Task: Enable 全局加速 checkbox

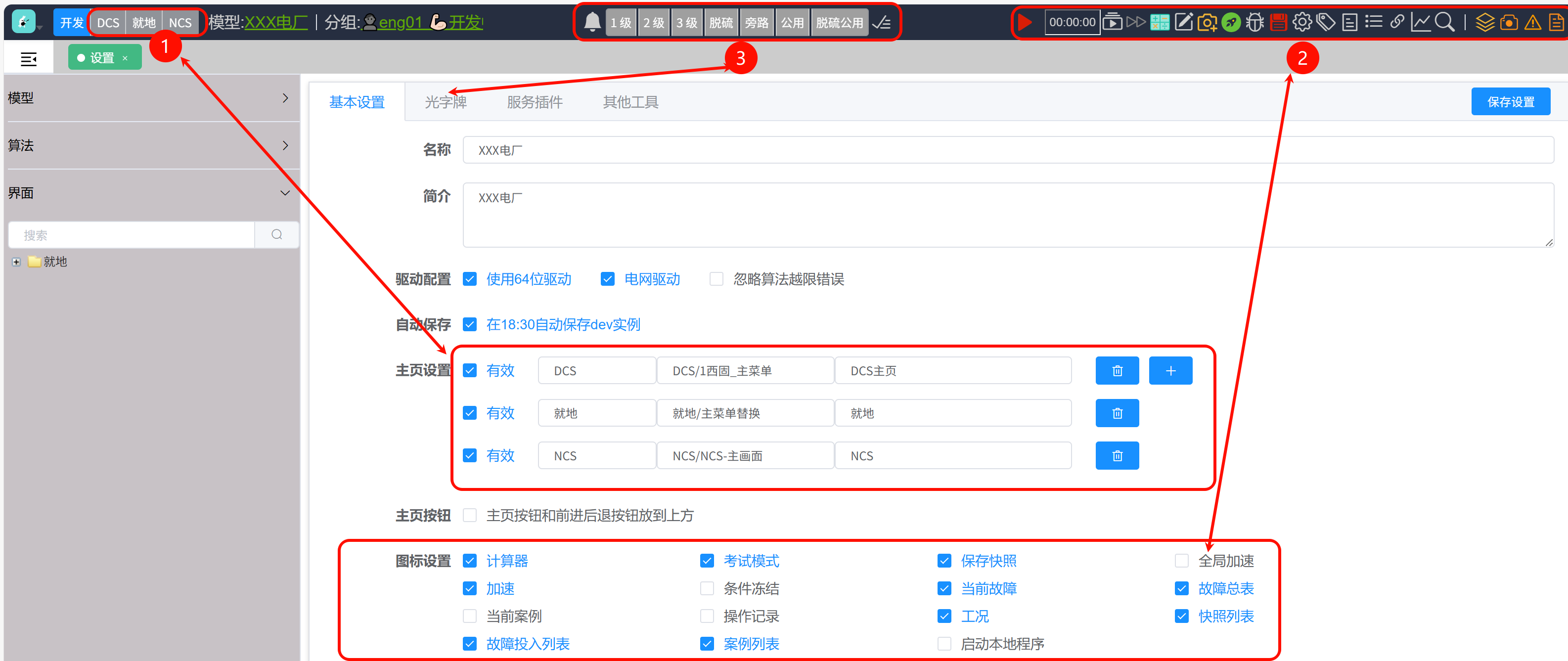Action: coord(1181,561)
